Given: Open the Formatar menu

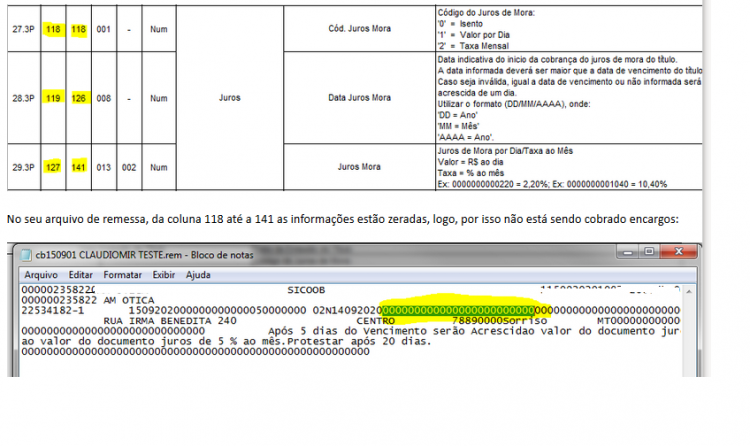Looking at the screenshot, I should (x=122, y=275).
